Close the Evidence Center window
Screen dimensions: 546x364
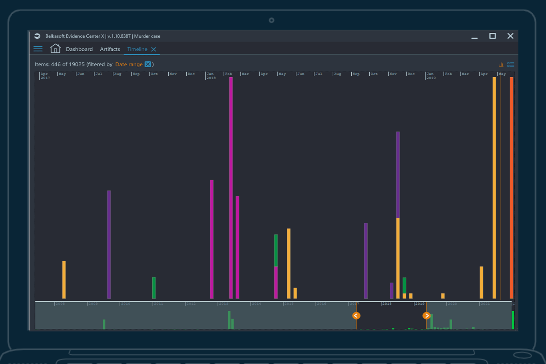tap(510, 36)
